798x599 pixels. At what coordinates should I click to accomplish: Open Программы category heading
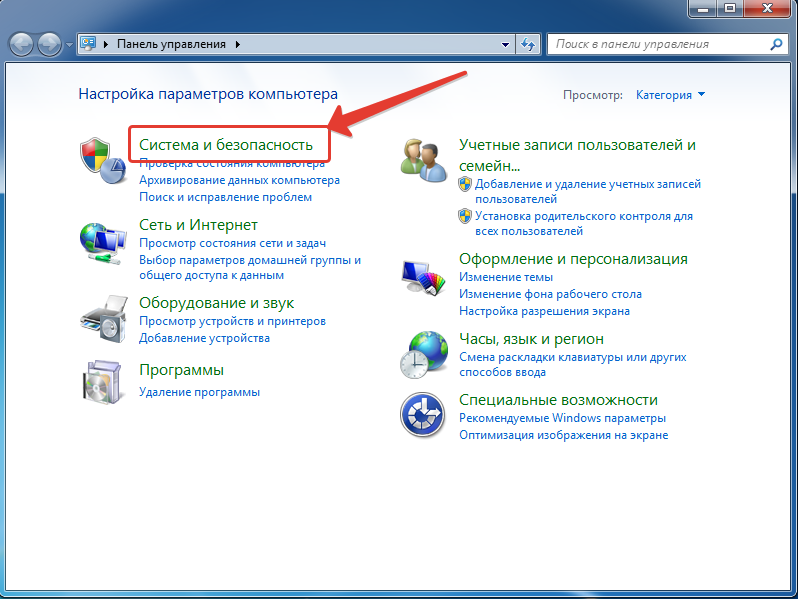tap(182, 370)
